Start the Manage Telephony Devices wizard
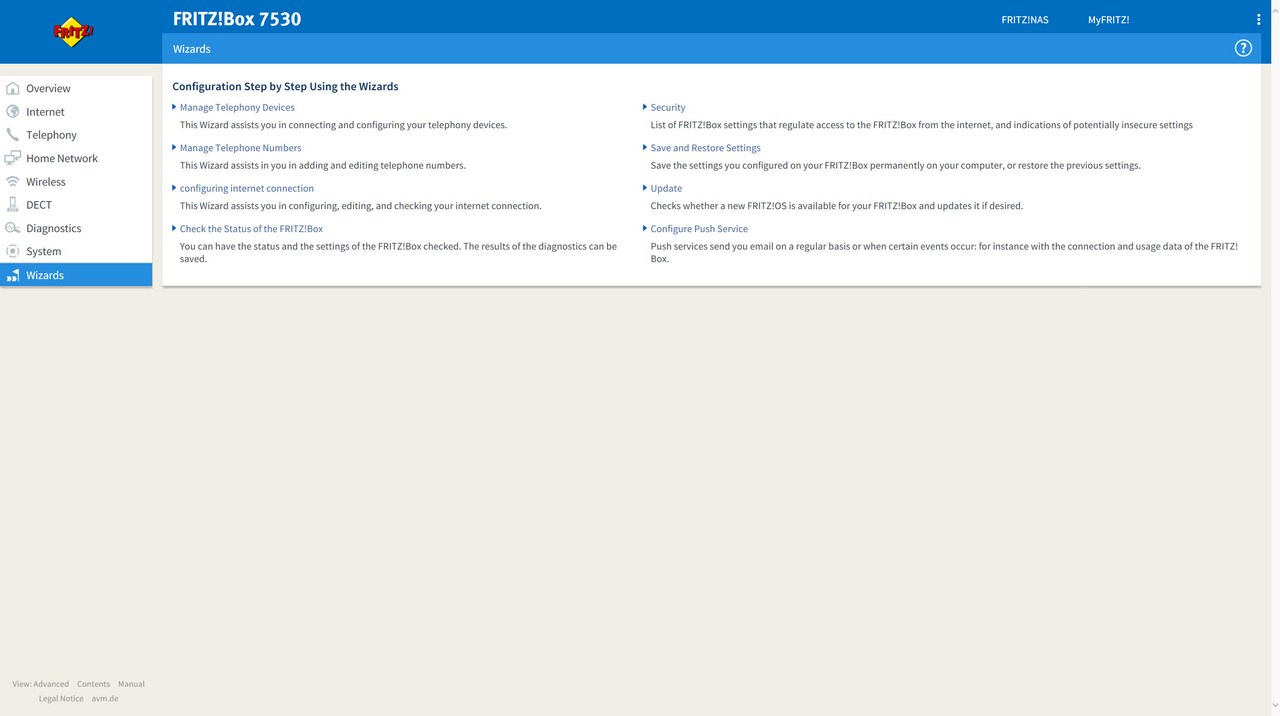The width and height of the screenshot is (1280, 716). [x=237, y=107]
